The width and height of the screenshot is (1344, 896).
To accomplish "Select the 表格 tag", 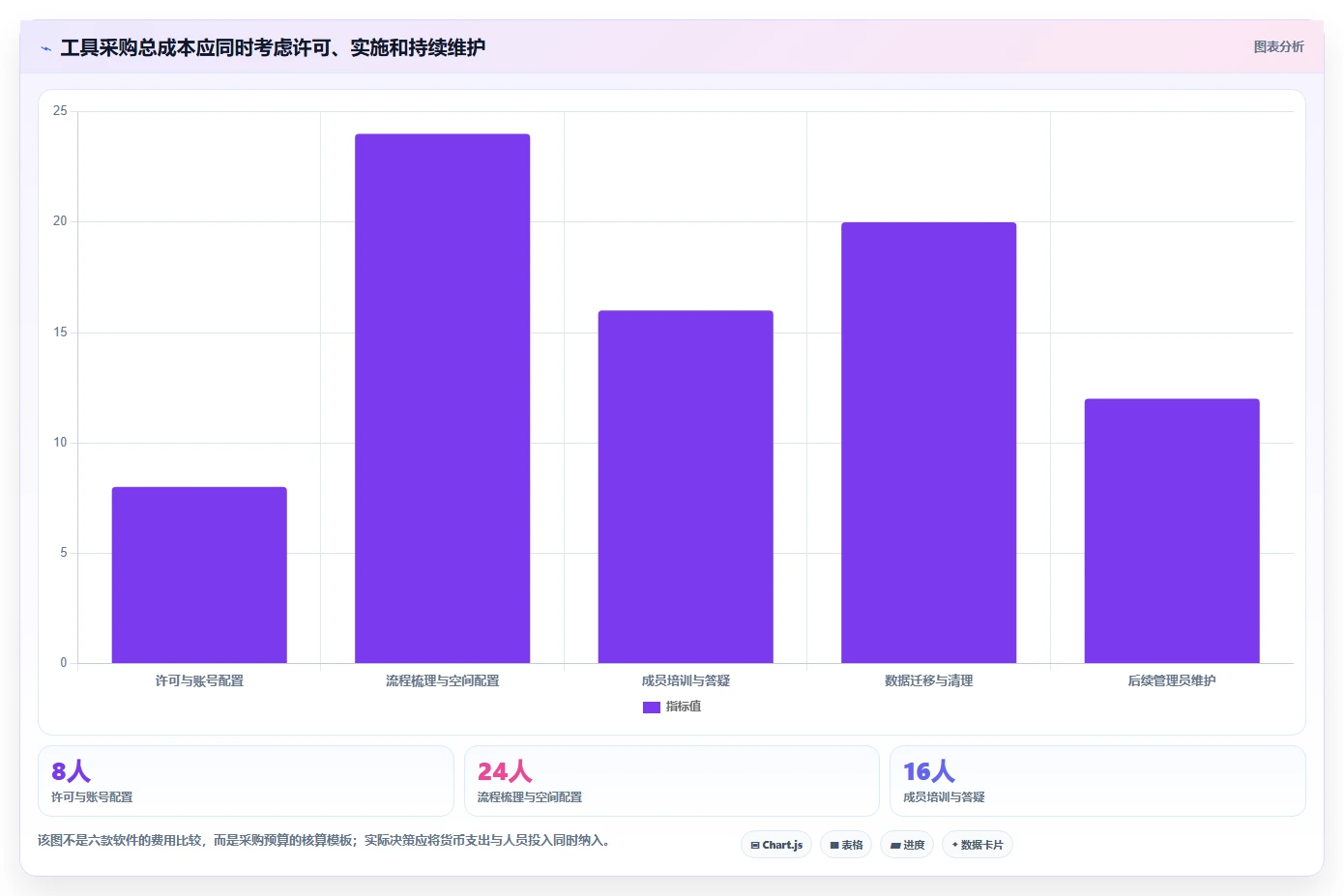I will tap(846, 845).
